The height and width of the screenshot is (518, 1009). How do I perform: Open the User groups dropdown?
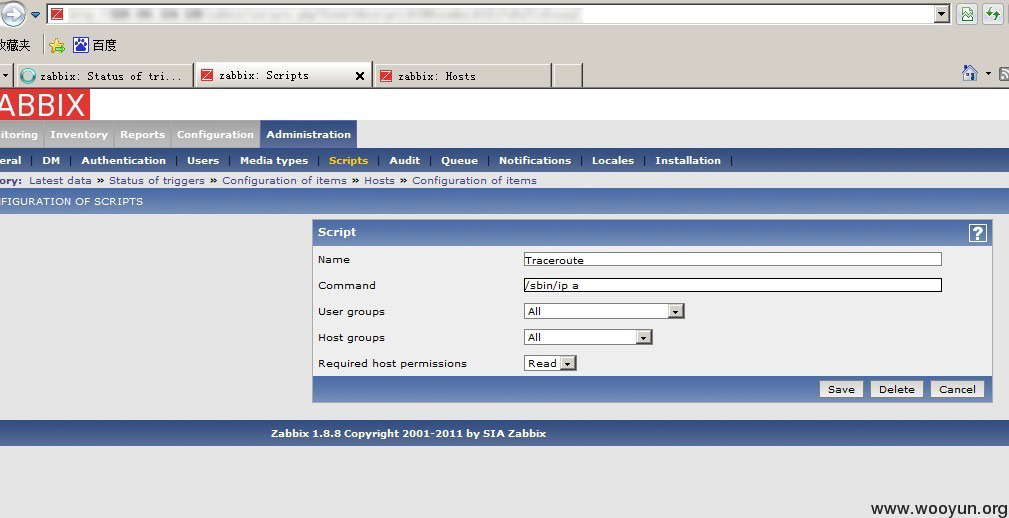tap(604, 311)
